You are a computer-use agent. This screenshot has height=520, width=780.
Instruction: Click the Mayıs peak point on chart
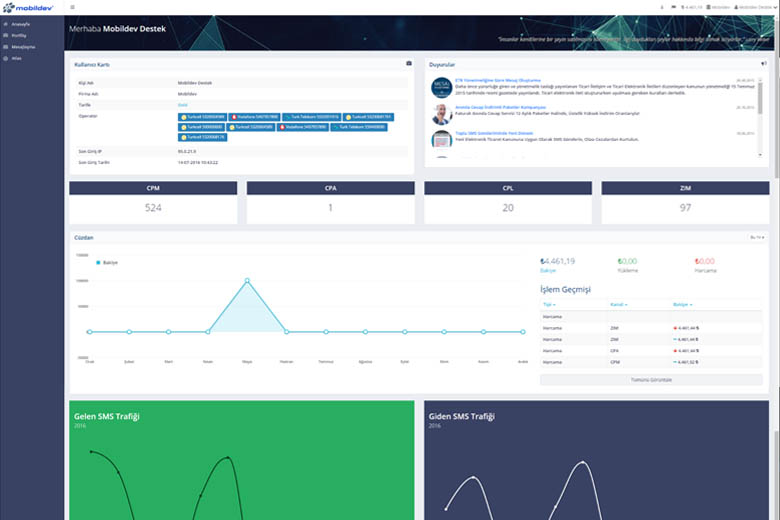point(247,281)
